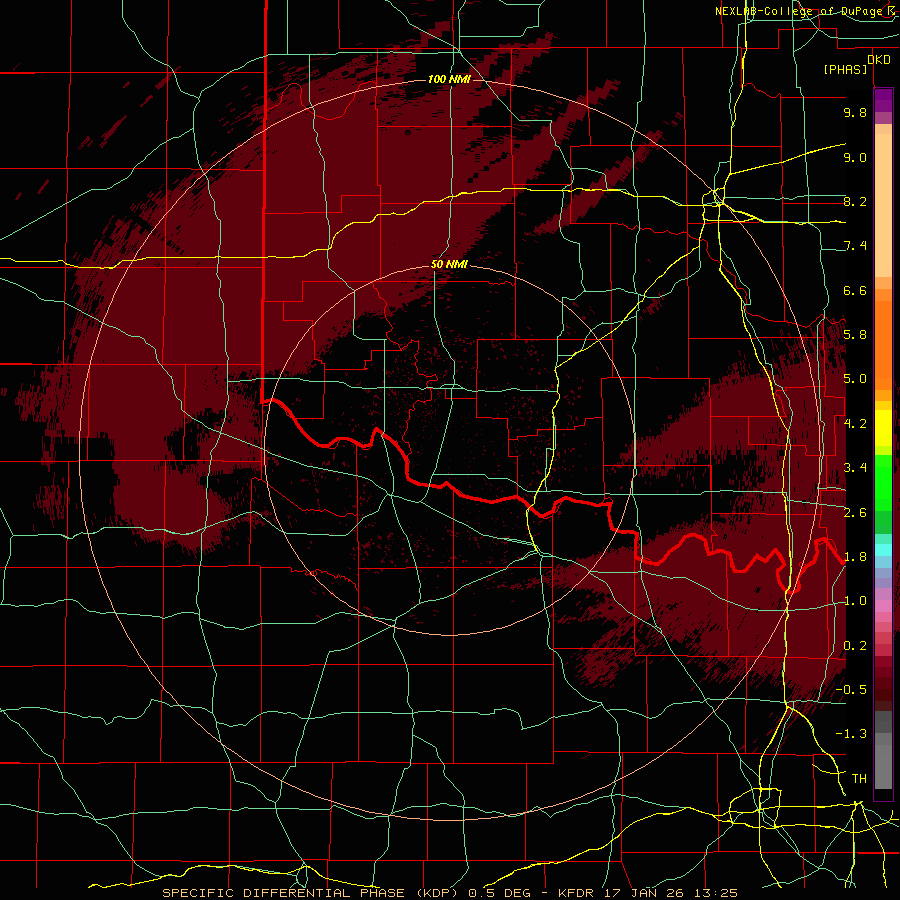Click the 1.8 scale label
The width and height of the screenshot is (900, 900).
pos(855,557)
